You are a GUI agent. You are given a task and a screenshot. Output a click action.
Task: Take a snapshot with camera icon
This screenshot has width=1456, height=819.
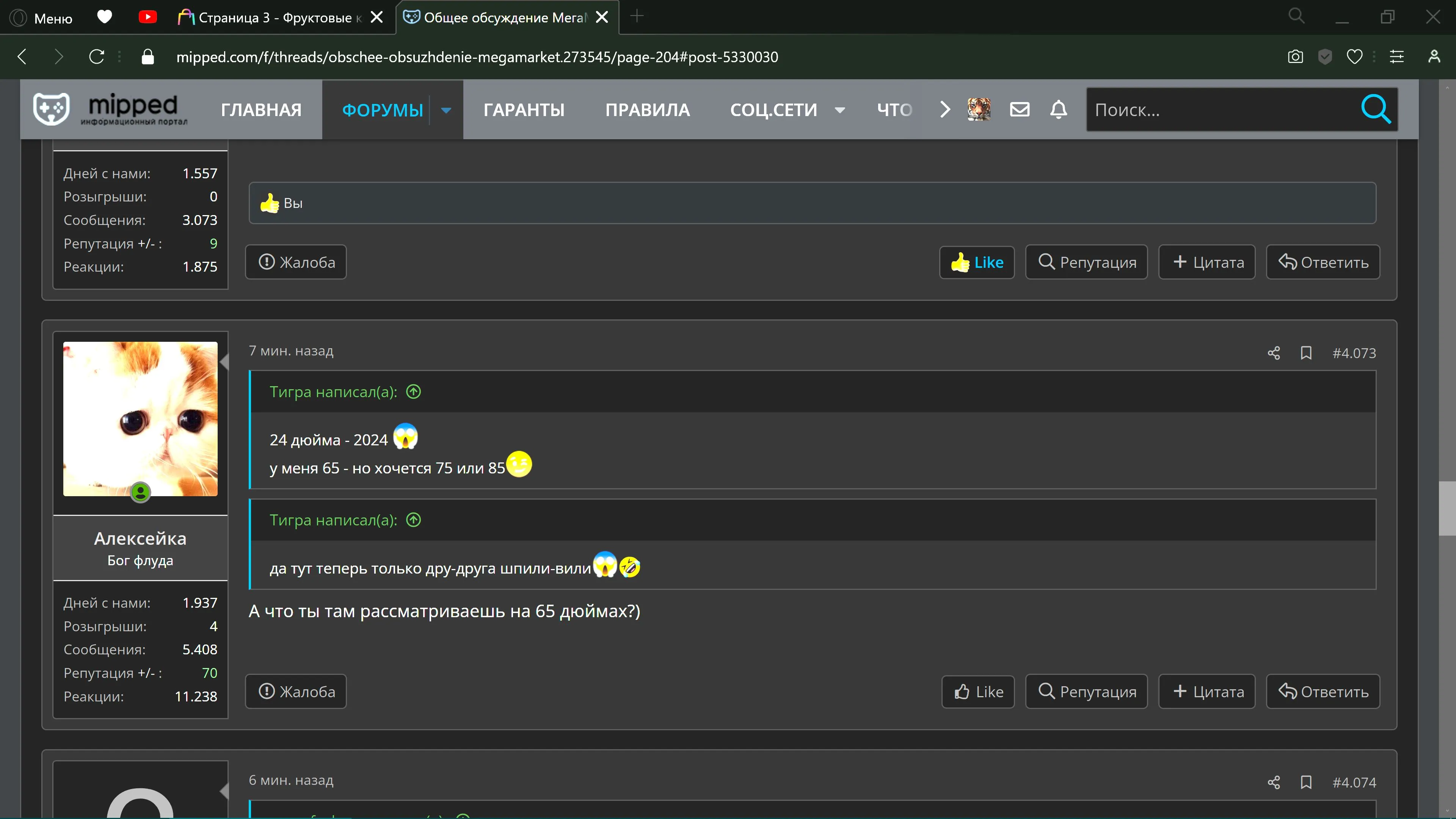[x=1296, y=57]
